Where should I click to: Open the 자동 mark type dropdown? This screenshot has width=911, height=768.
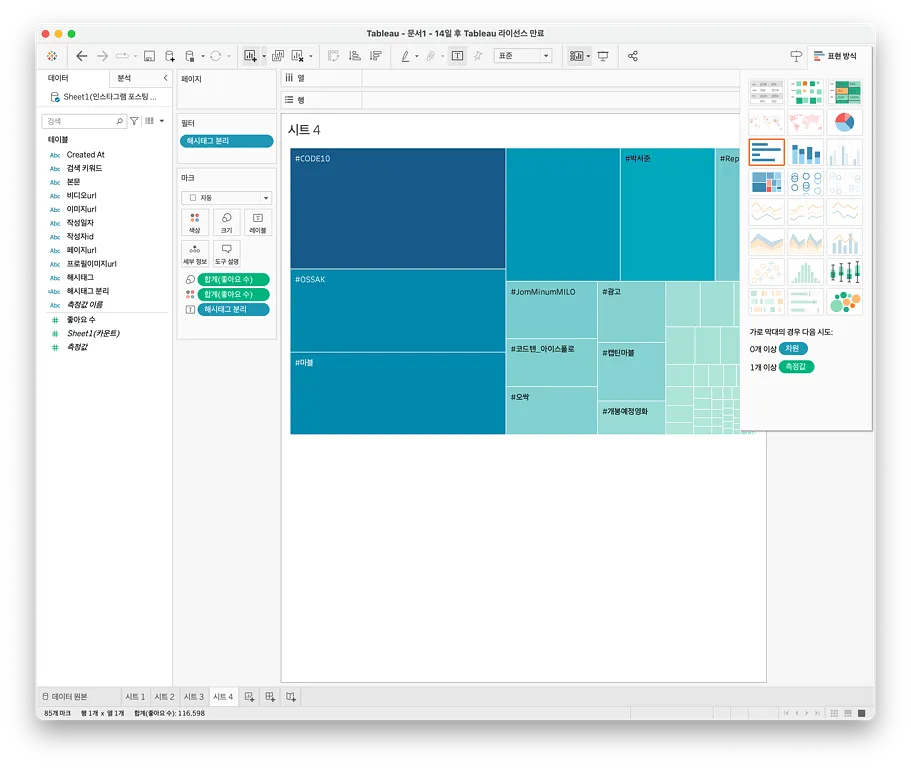[226, 198]
